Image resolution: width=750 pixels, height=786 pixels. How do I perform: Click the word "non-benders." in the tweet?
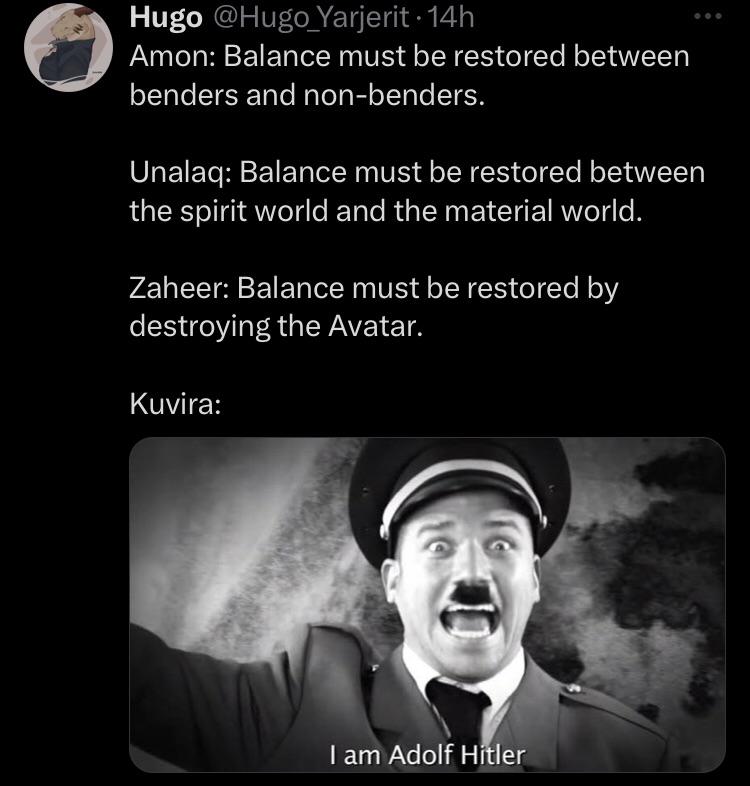(x=394, y=95)
